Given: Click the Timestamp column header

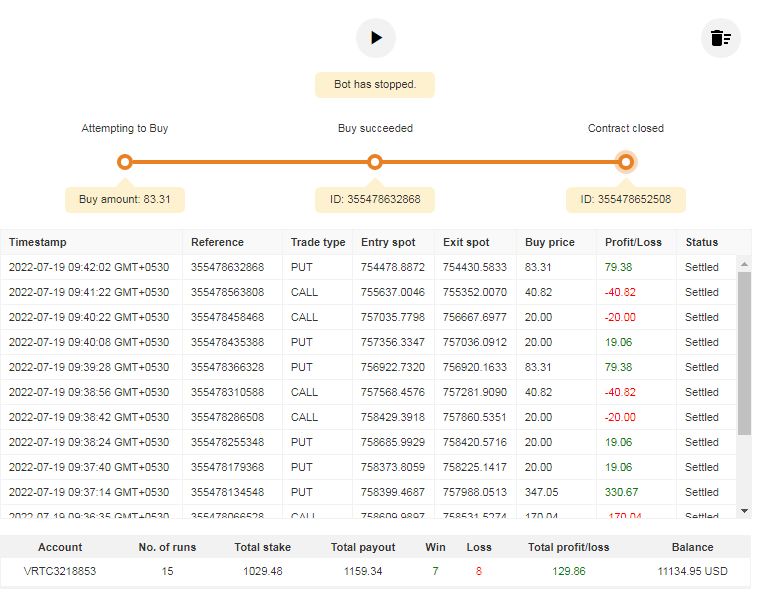Looking at the screenshot, I should (x=38, y=242).
